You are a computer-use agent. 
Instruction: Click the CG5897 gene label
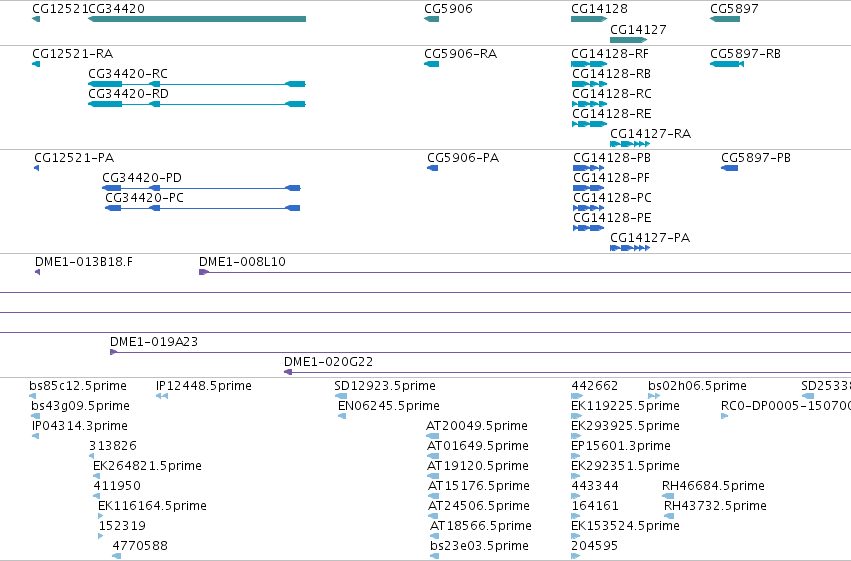pyautogui.click(x=734, y=9)
